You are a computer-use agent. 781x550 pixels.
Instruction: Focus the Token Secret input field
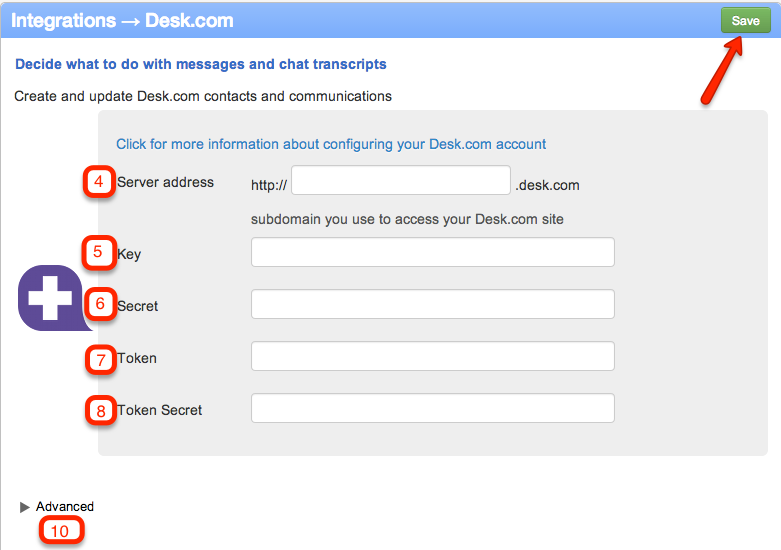(432, 408)
